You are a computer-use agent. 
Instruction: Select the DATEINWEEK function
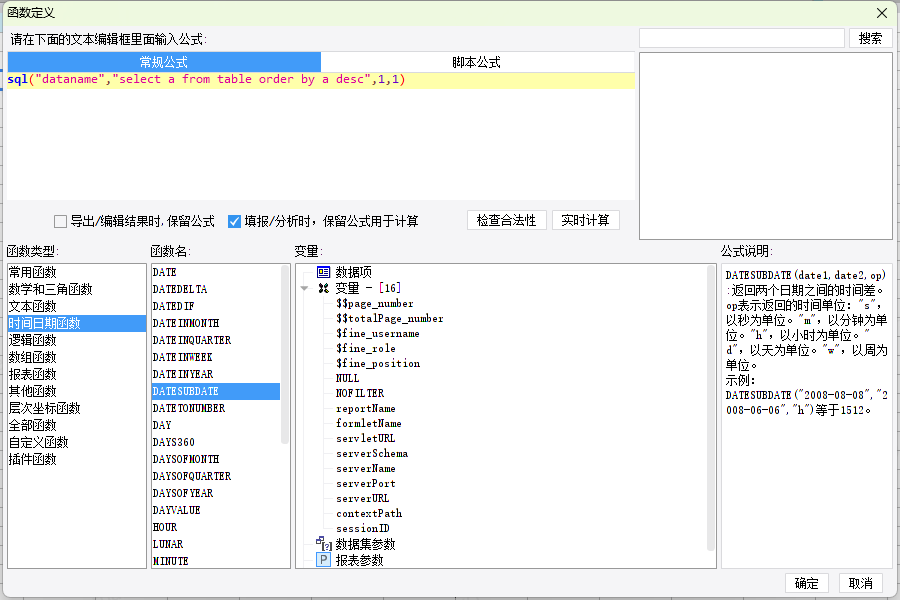pyautogui.click(x=216, y=357)
